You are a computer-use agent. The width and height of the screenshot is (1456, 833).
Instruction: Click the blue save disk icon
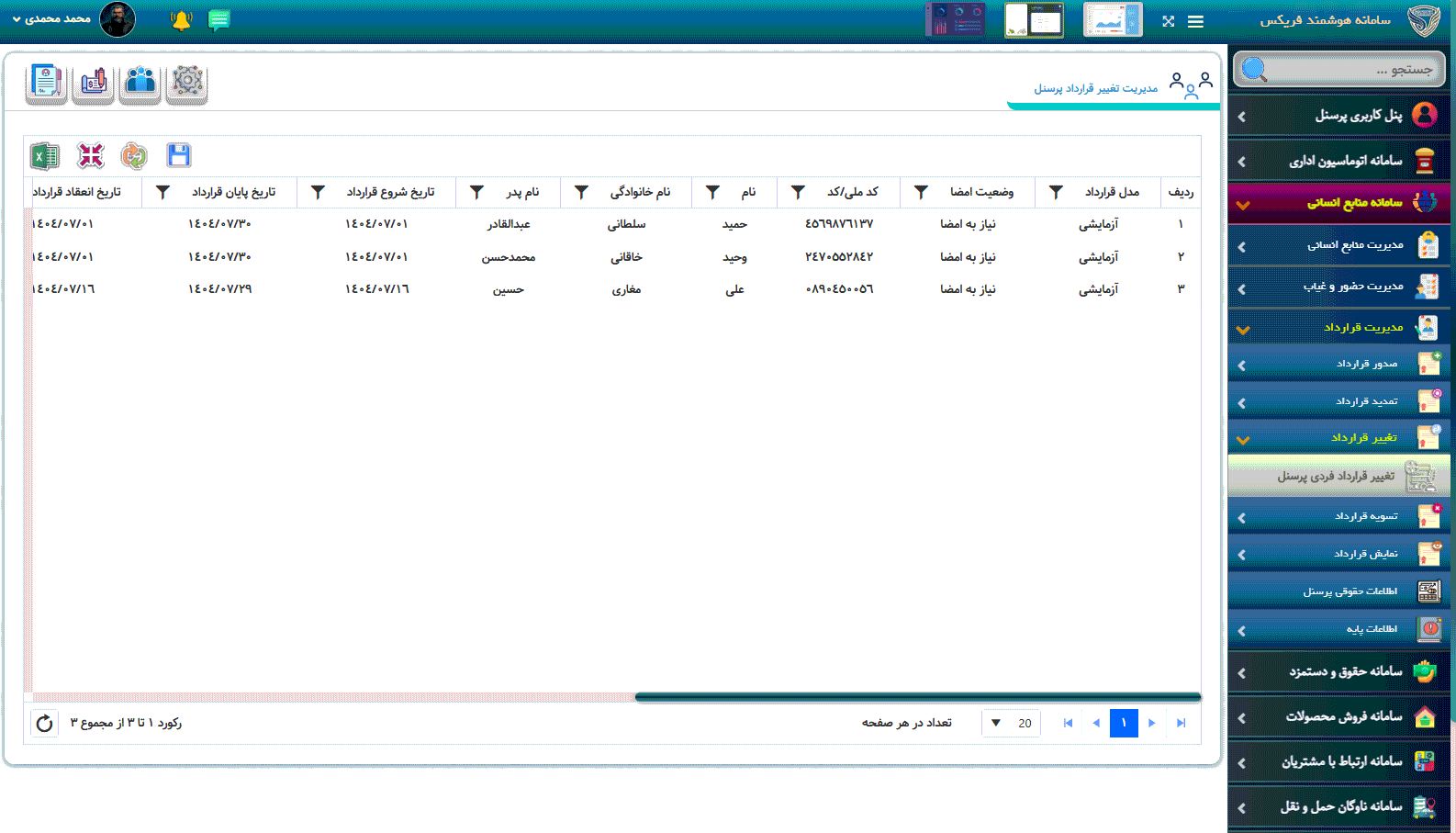click(179, 156)
